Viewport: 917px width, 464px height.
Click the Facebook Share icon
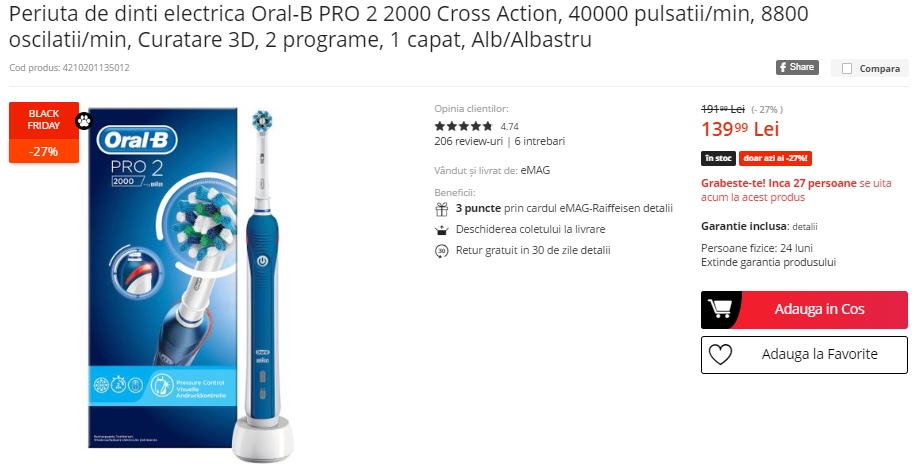point(797,67)
